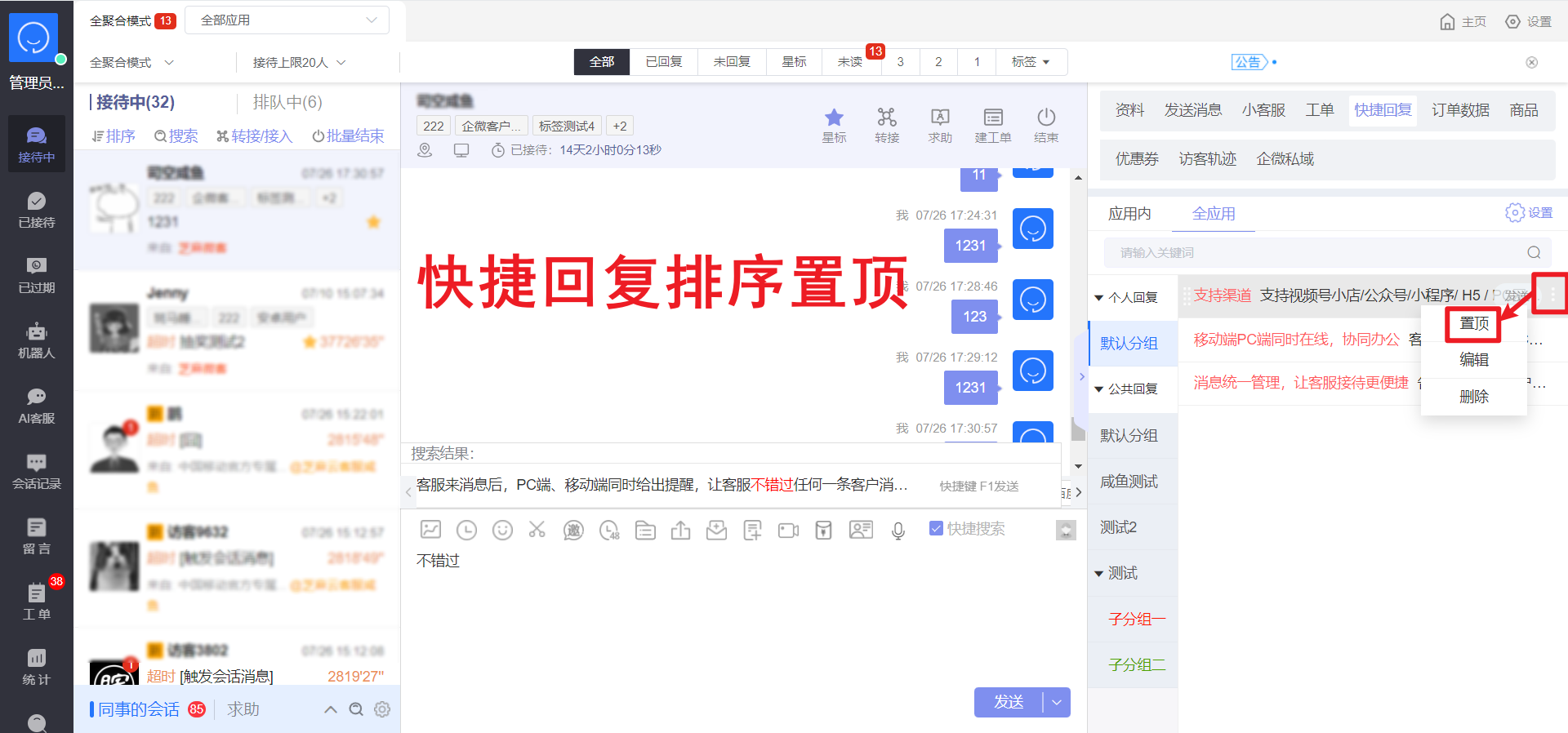1568x733 pixels.
Task: Open 统计 statistics in left sidebar
Action: (37, 668)
